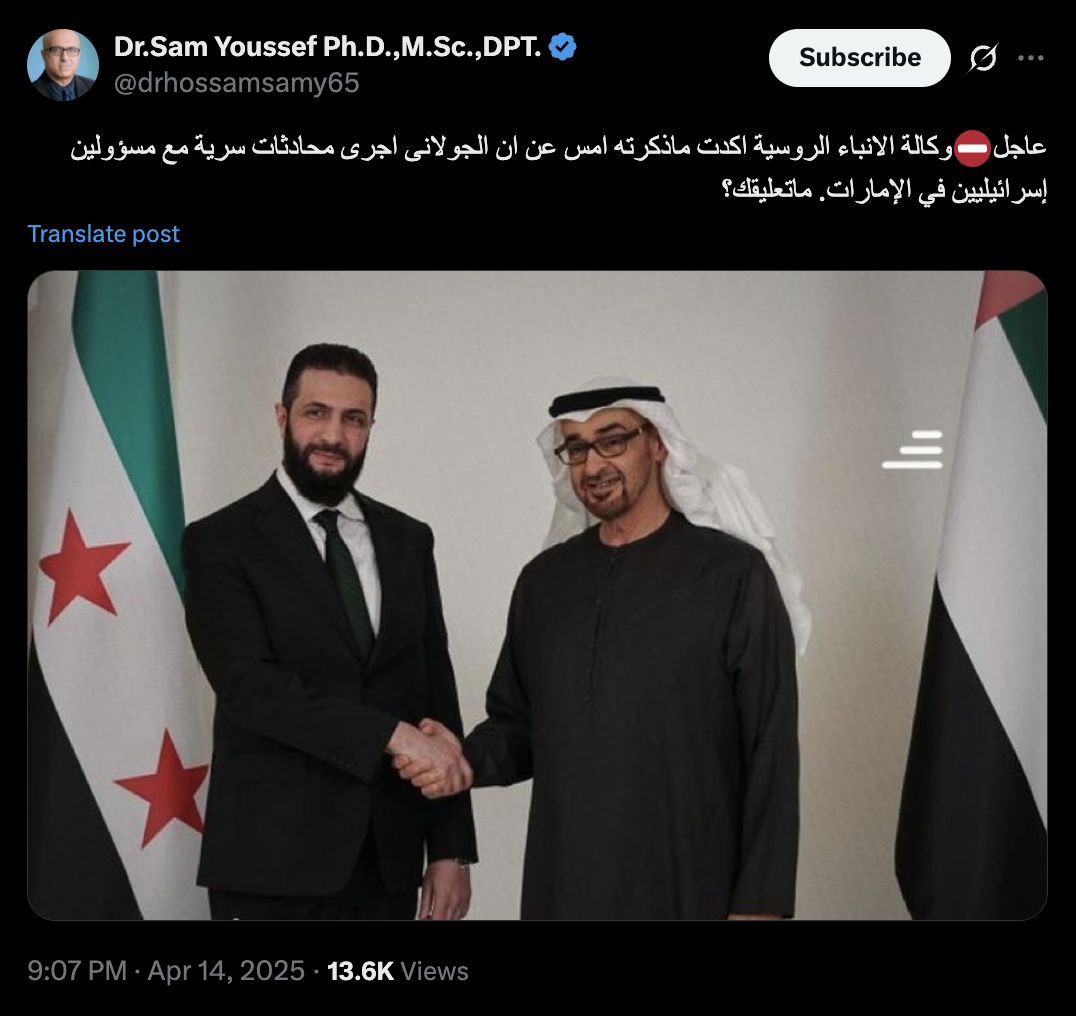View the 13.6K Views analytics

(397, 971)
